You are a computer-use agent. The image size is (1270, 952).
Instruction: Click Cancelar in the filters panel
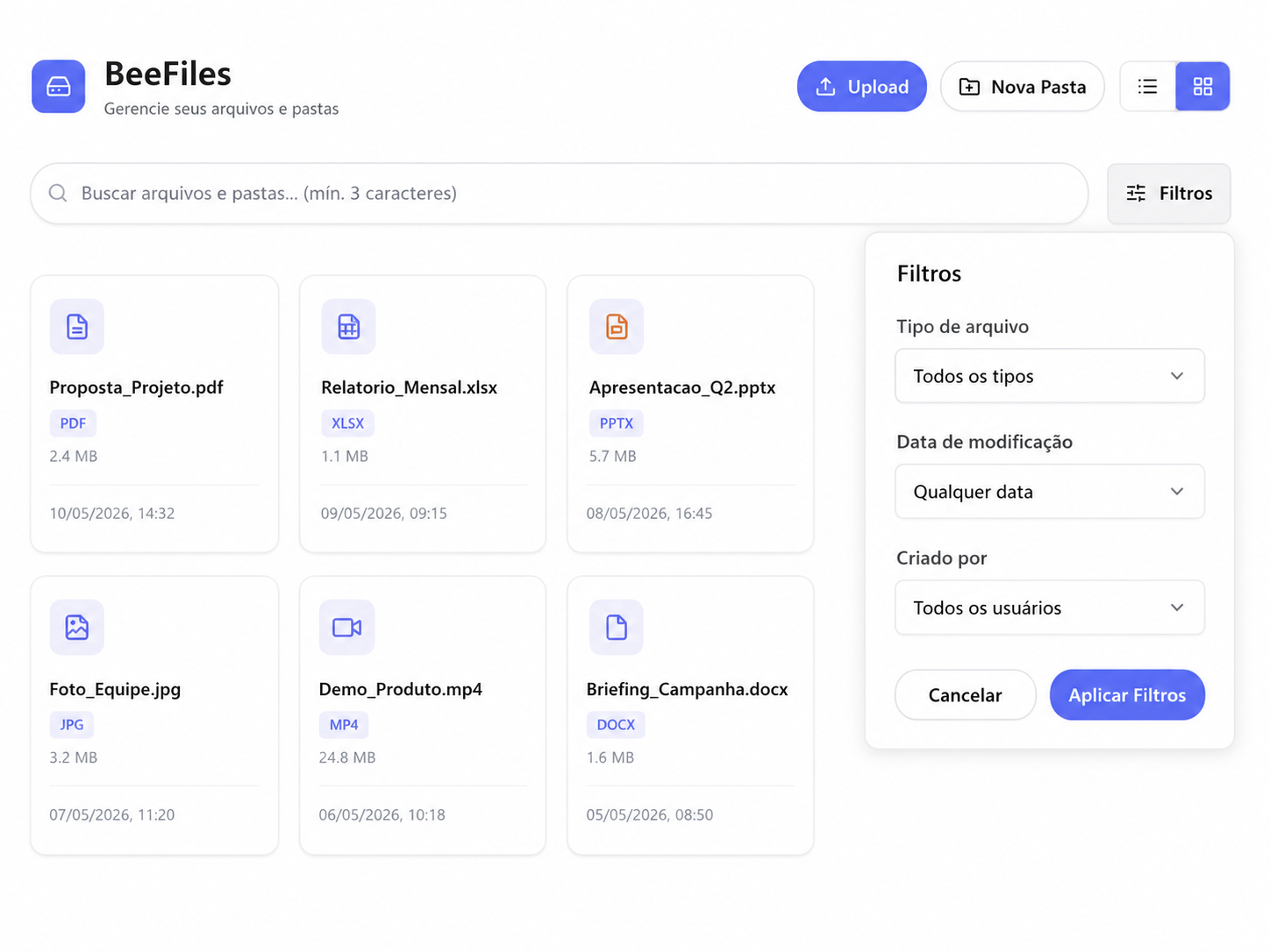pyautogui.click(x=965, y=695)
